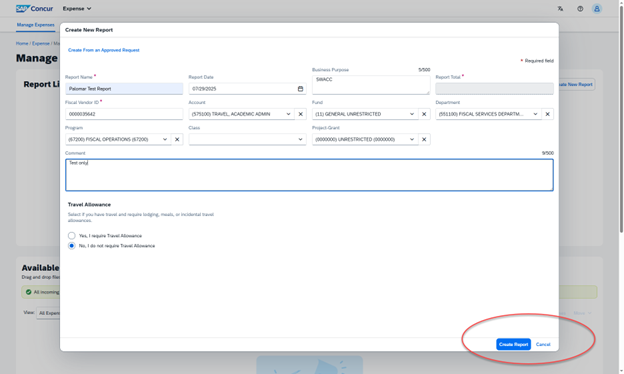Image resolution: width=624 pixels, height=374 pixels.
Task: Open the user profile icon
Action: (x=597, y=8)
